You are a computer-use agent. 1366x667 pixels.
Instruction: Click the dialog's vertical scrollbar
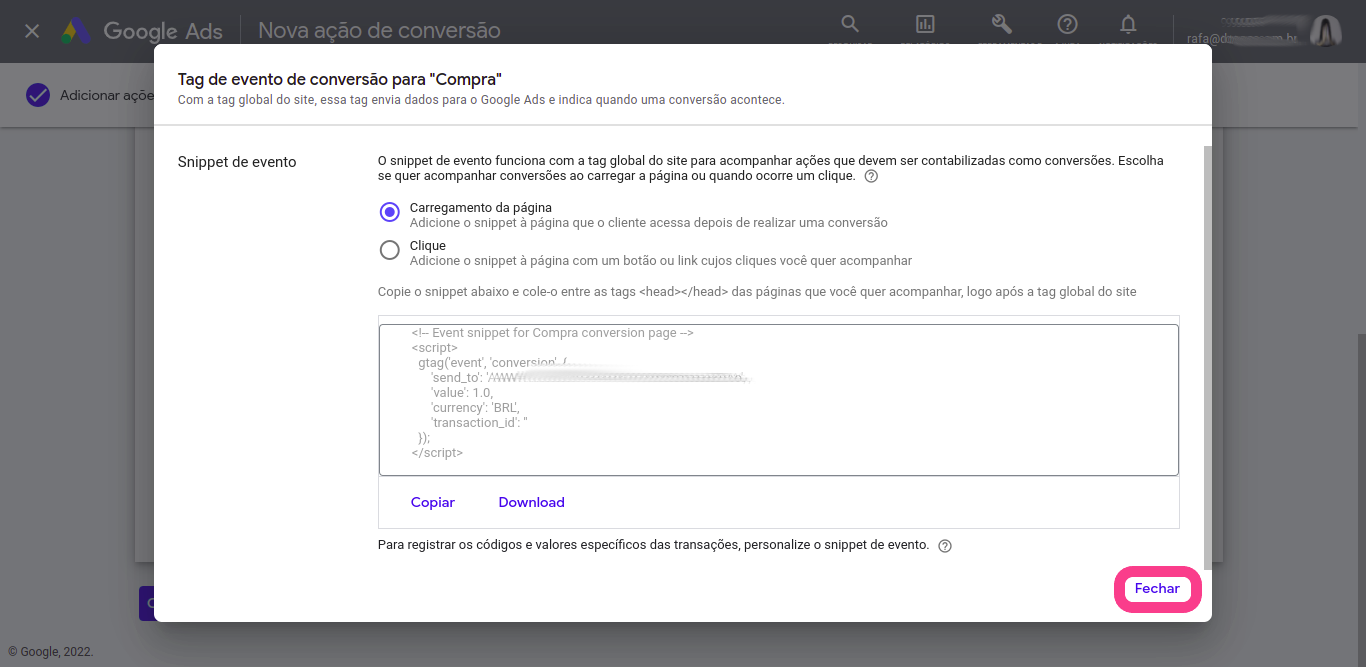pos(1207,357)
